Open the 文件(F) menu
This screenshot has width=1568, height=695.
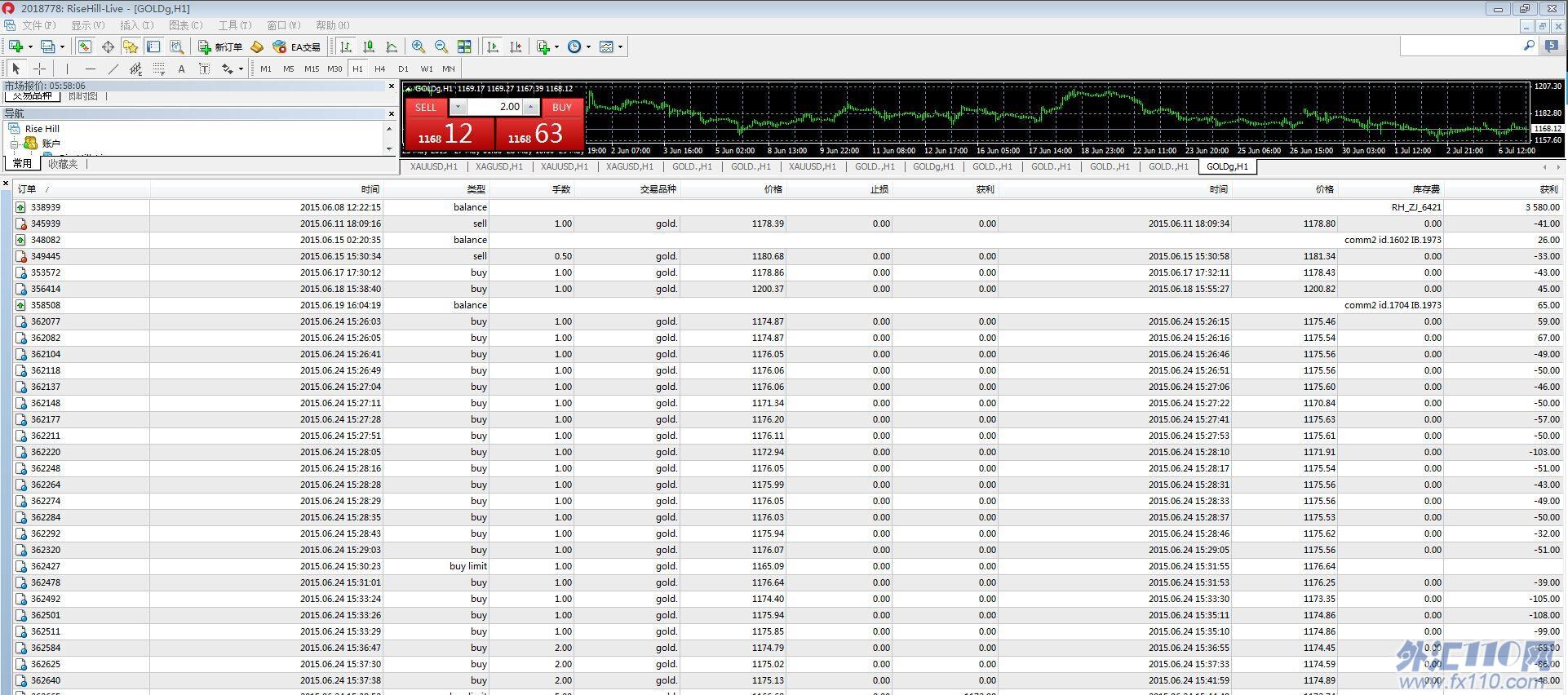38,25
